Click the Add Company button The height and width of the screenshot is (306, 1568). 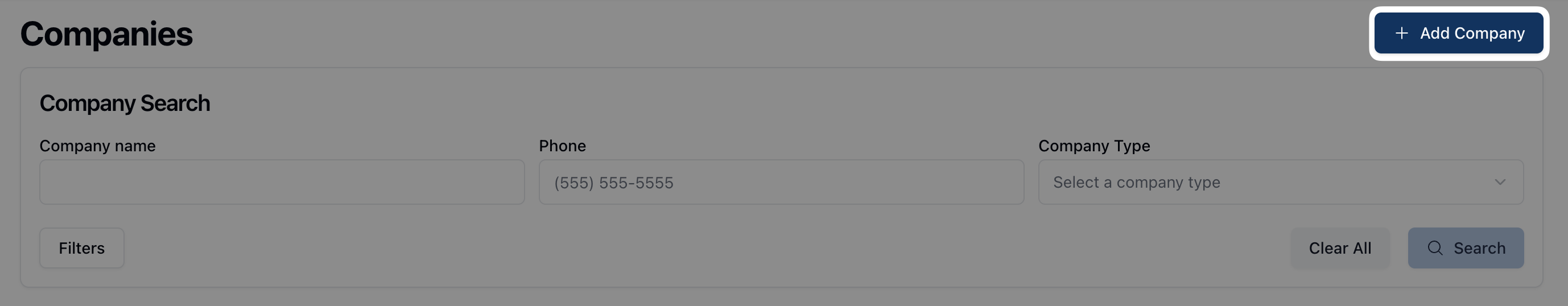1458,34
